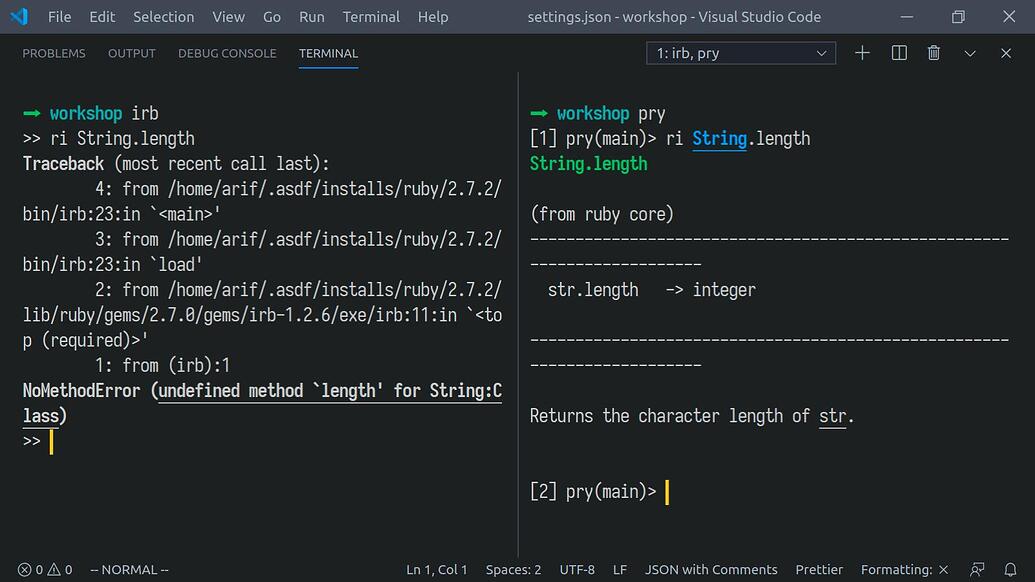Change encoding by clicking UTF-8
This screenshot has width=1035, height=582.
click(x=577, y=569)
